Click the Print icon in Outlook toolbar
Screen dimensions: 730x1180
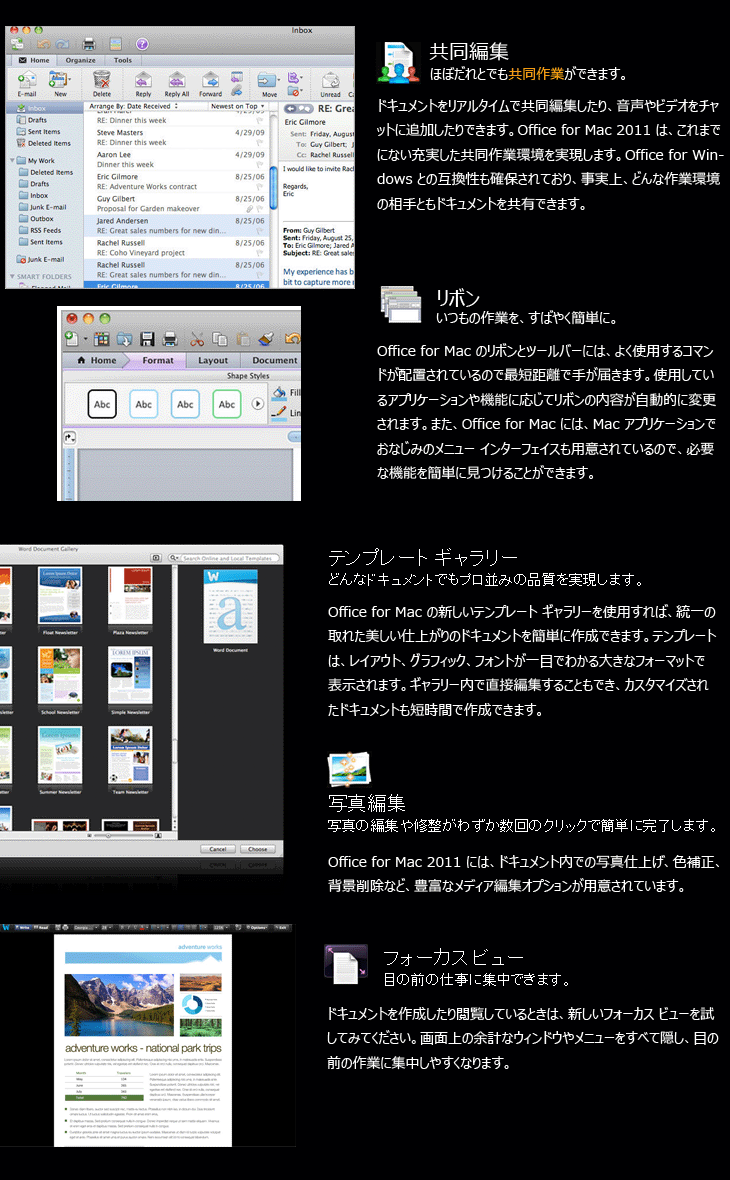pyautogui.click(x=89, y=44)
